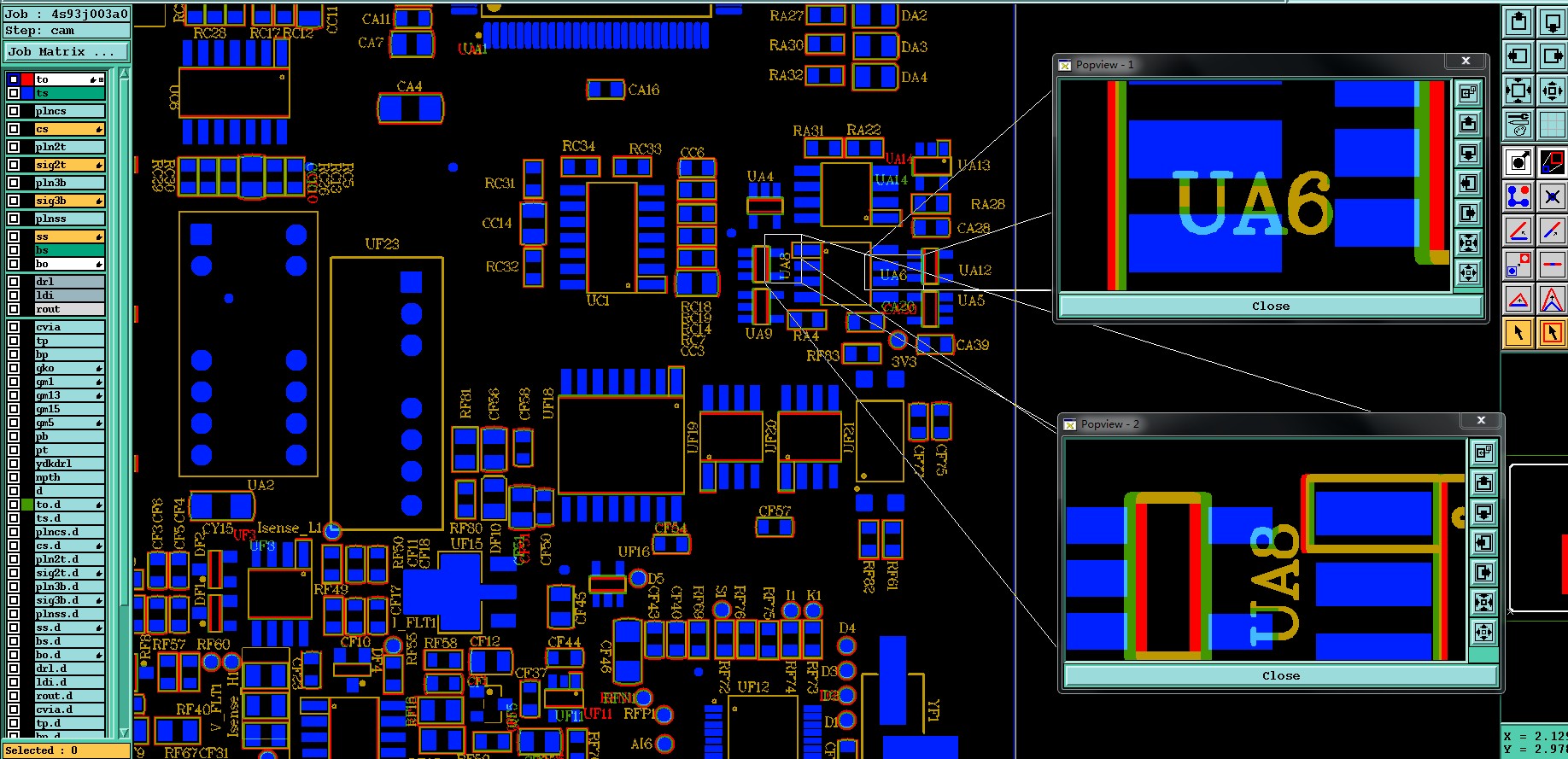Screen dimensions: 1568x759
Task: Toggle visibility checkbox for layer rout
Action: [x=14, y=309]
